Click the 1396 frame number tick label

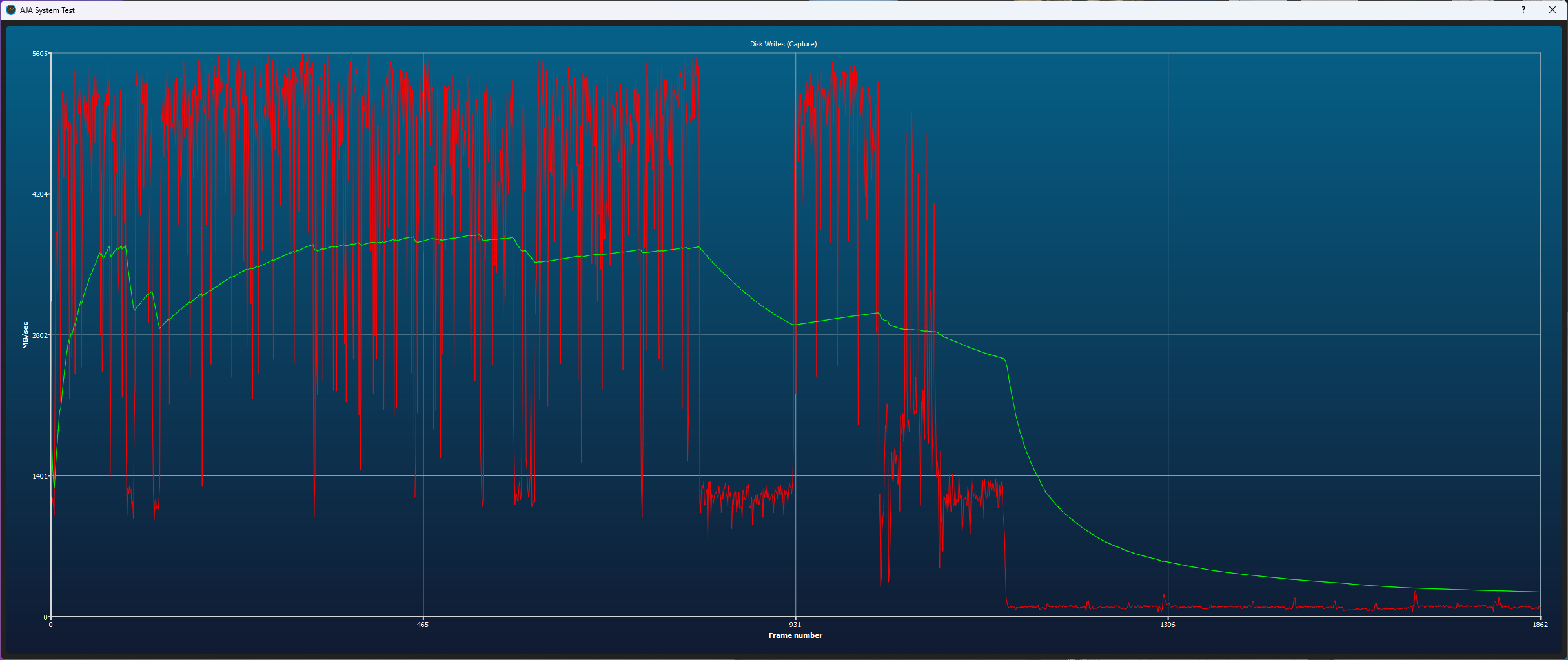[1168, 625]
